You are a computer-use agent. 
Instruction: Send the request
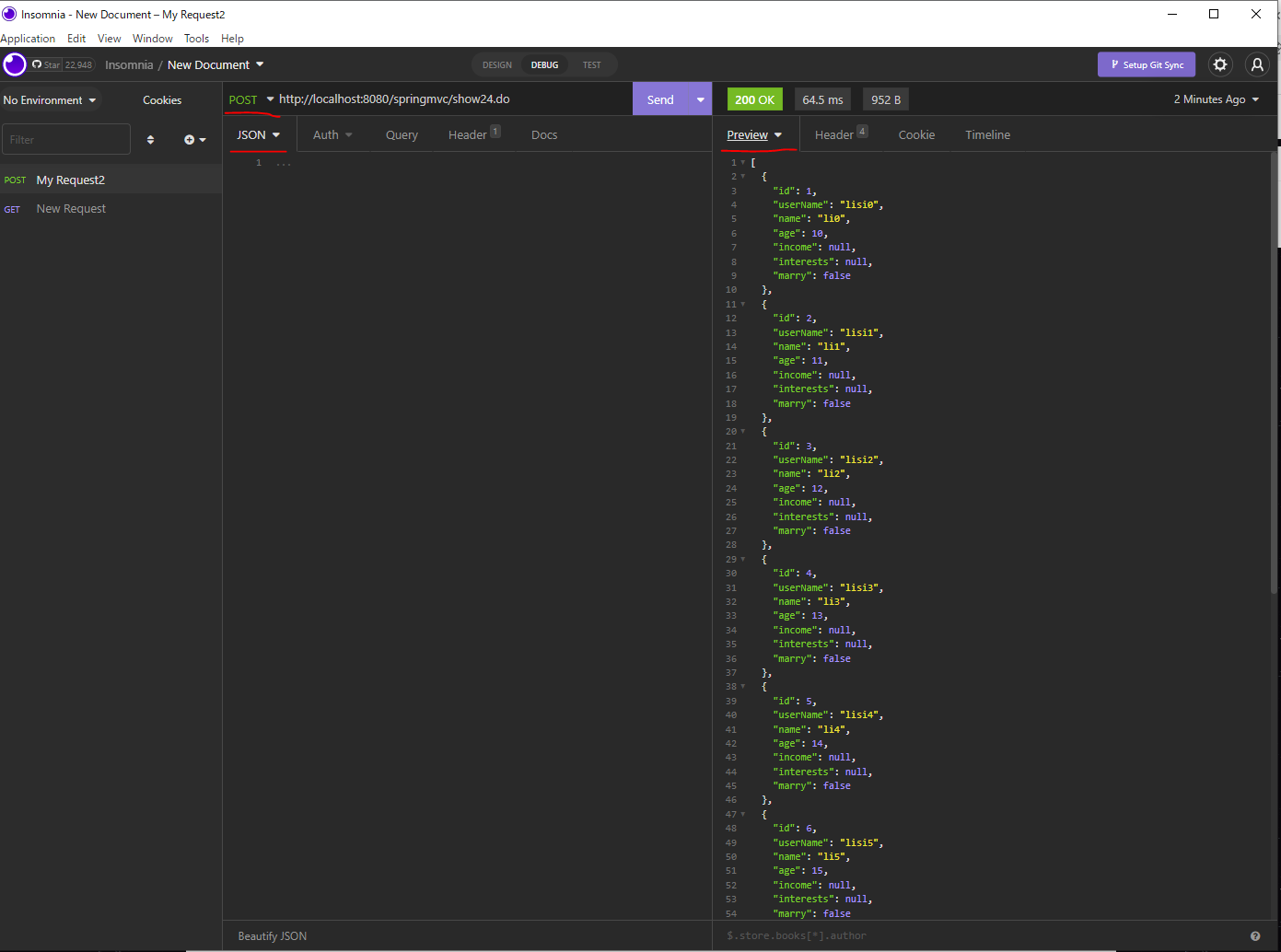tap(660, 99)
